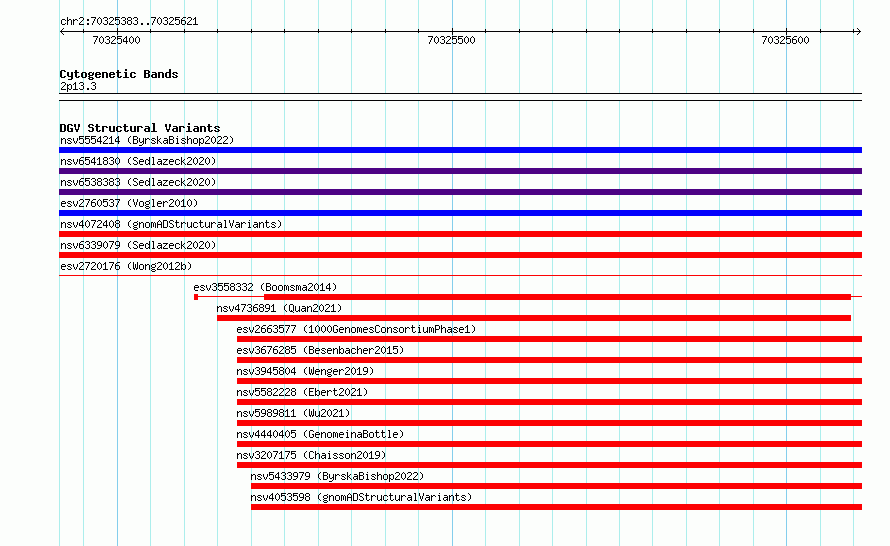Click the red bar under nsv4072408
The height and width of the screenshot is (546, 890).
[x=460, y=234]
